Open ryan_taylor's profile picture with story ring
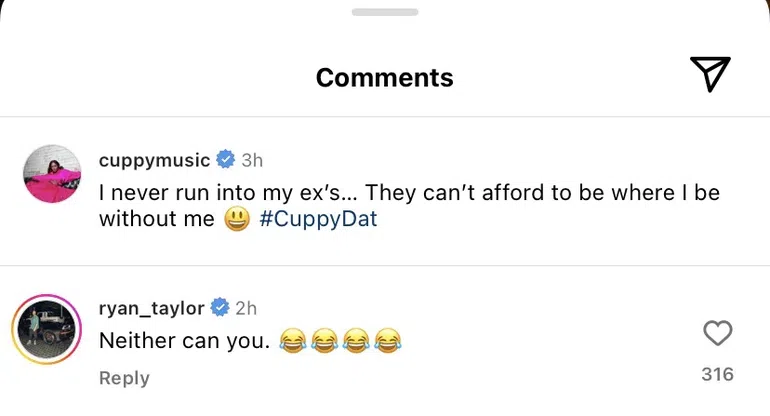Viewport: 770px width, 416px height. tap(46, 329)
